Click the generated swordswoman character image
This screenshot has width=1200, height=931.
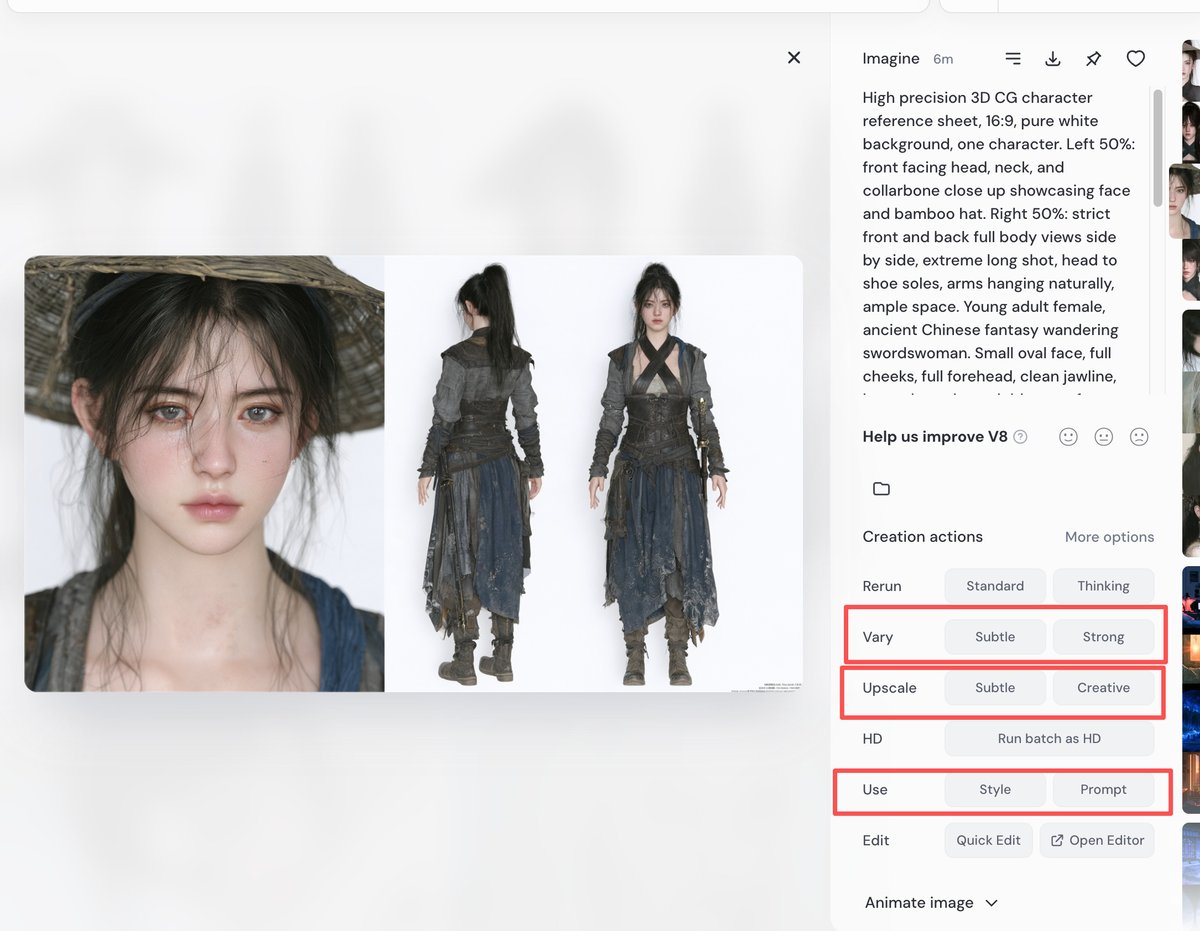click(413, 473)
